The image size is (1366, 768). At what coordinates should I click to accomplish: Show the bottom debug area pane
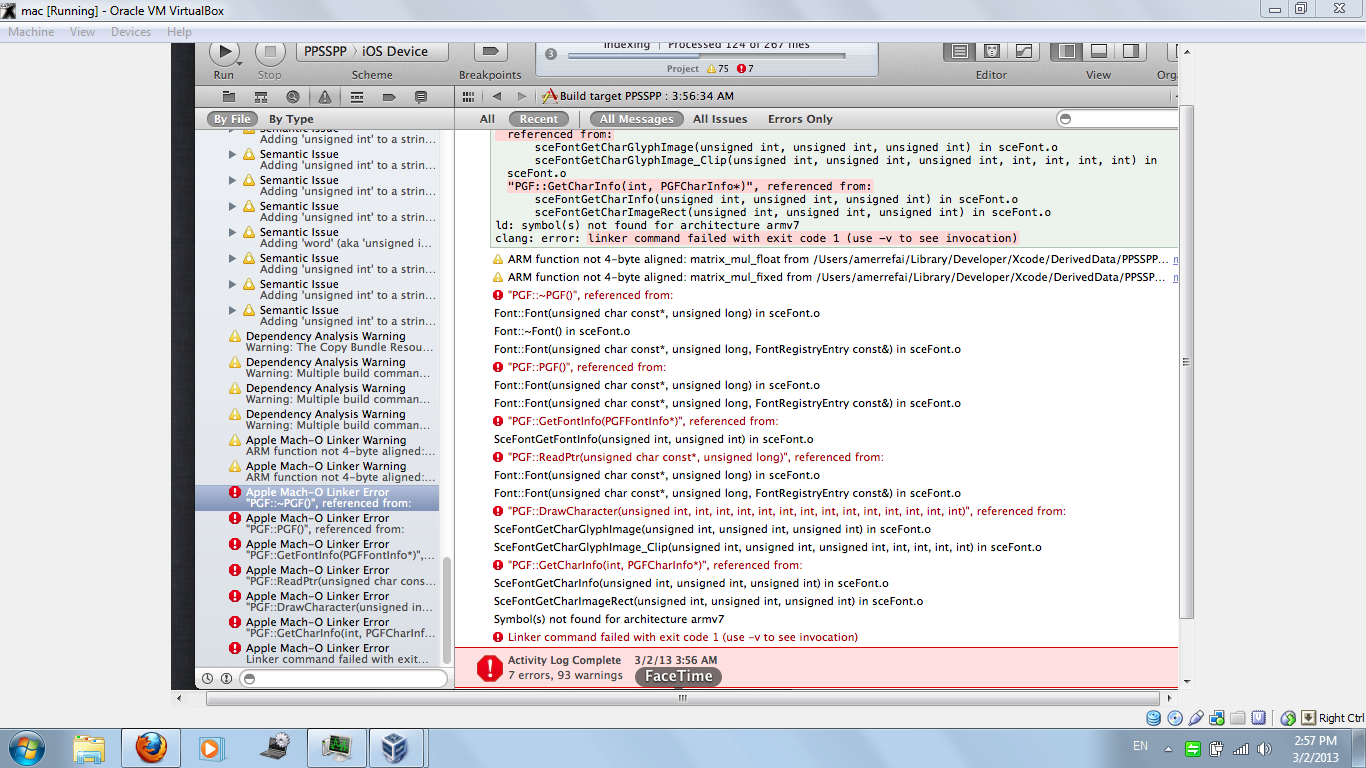1099,51
